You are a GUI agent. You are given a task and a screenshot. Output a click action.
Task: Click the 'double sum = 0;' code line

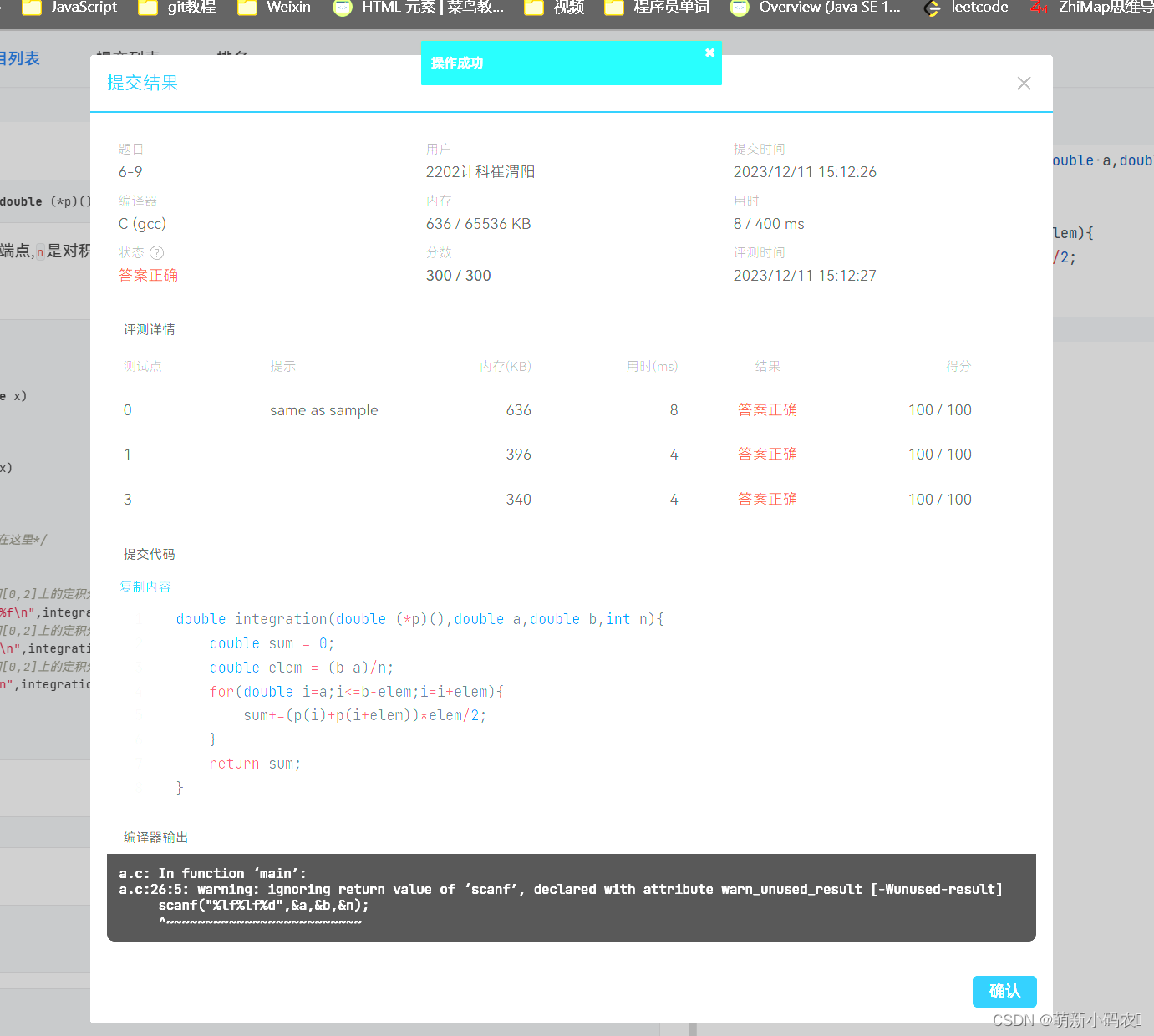272,643
